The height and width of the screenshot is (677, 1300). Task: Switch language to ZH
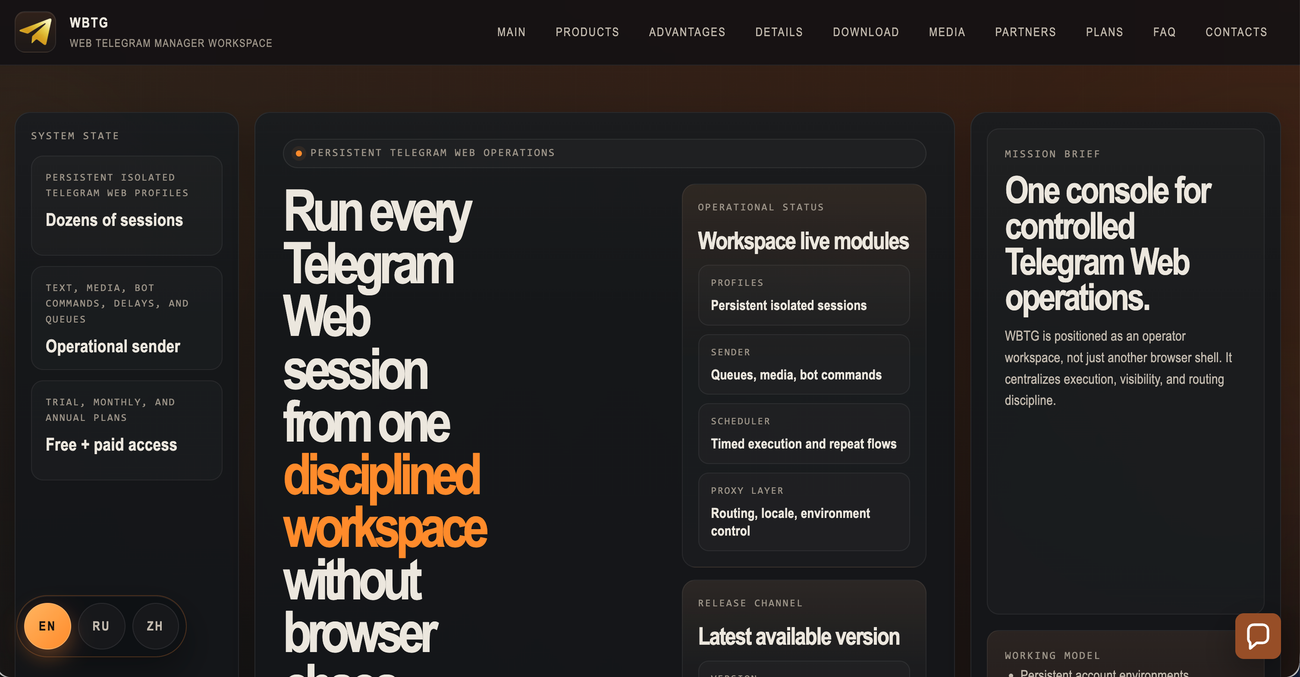click(x=155, y=626)
